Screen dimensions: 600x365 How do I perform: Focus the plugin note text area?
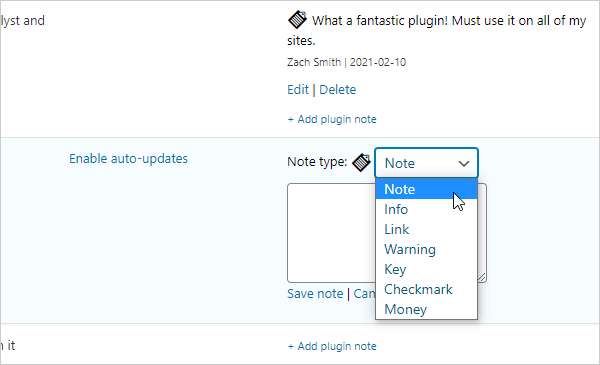[x=331, y=233]
